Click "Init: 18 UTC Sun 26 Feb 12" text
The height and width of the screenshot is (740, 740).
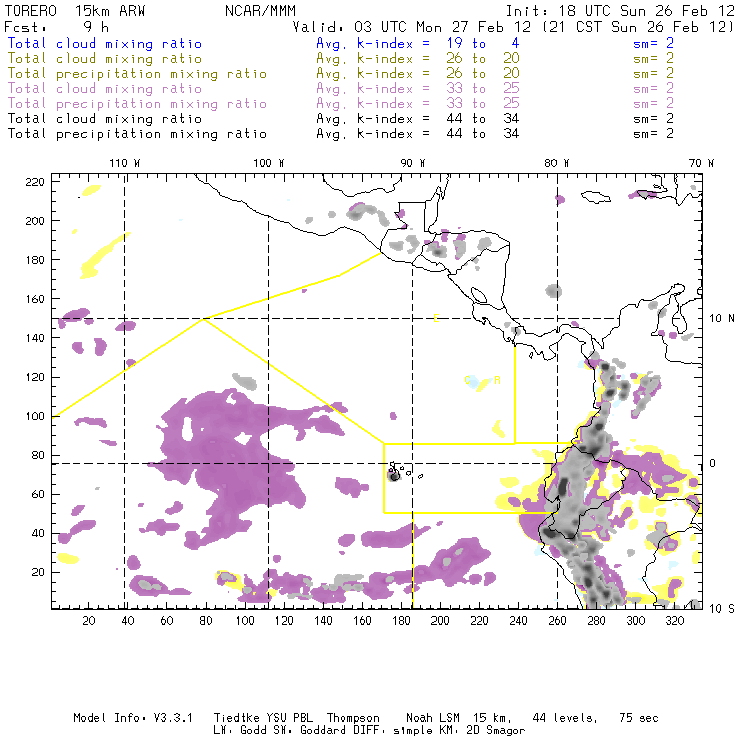tap(621, 11)
